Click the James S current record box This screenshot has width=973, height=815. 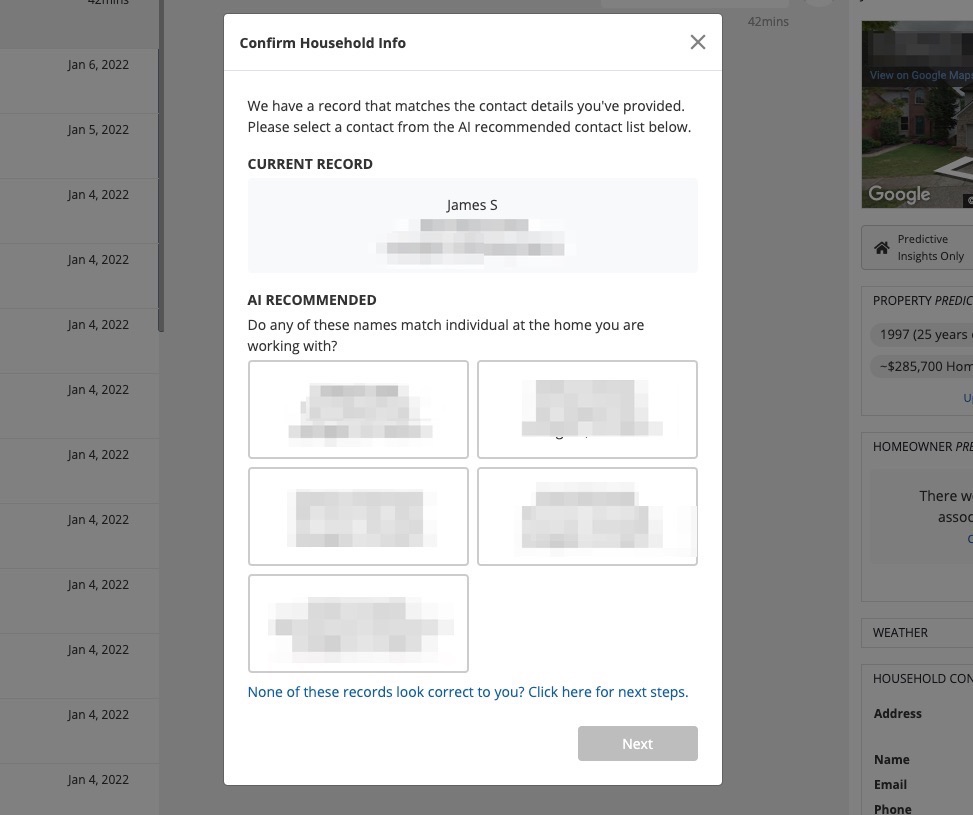pos(472,225)
